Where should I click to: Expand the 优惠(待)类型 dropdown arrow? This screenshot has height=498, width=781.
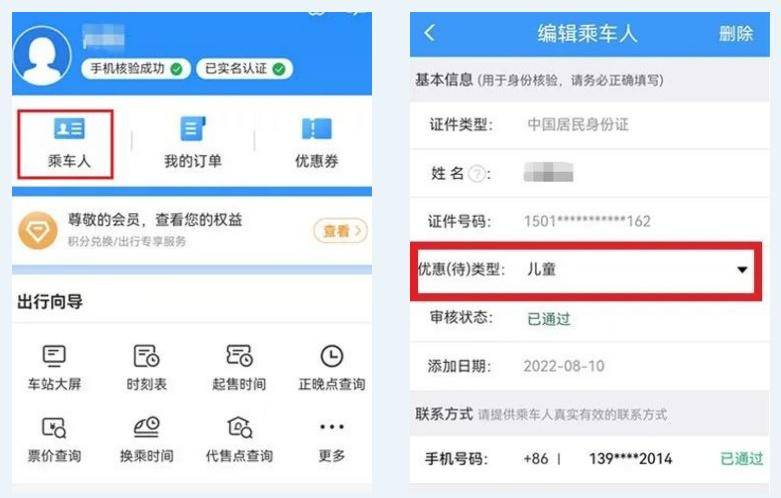pyautogui.click(x=742, y=269)
